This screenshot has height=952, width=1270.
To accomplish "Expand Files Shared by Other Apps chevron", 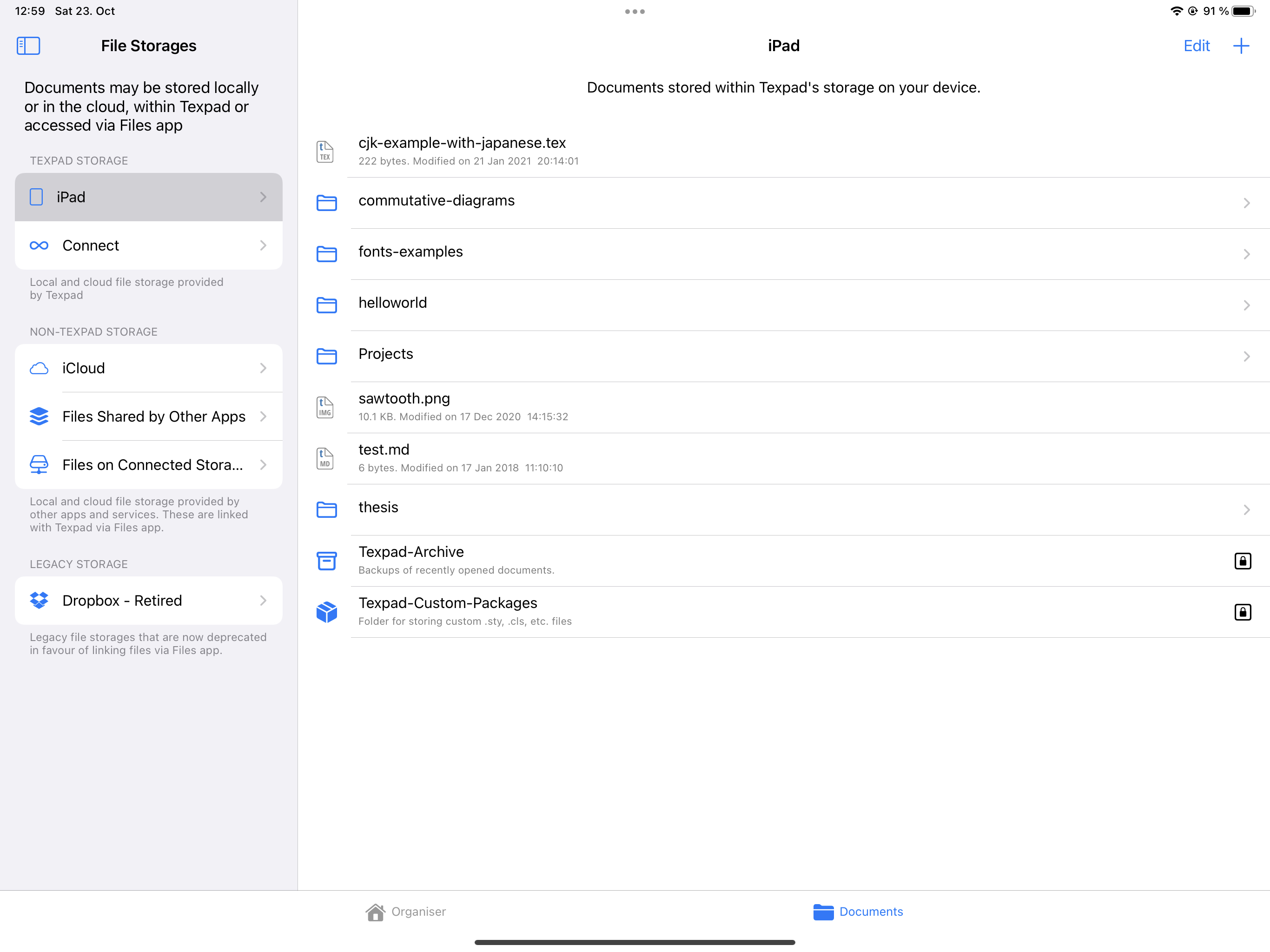I will click(263, 416).
